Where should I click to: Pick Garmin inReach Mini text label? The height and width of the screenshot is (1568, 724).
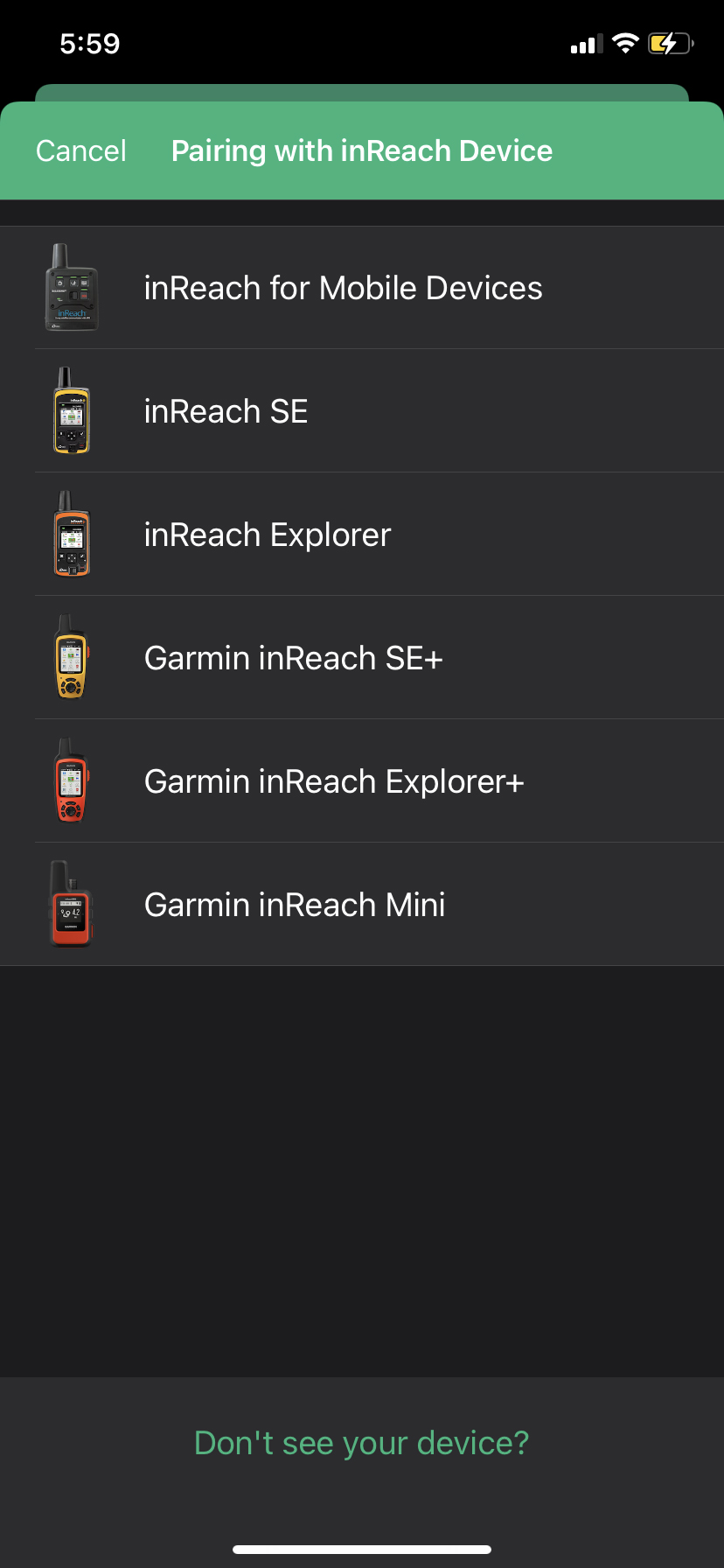tap(295, 905)
